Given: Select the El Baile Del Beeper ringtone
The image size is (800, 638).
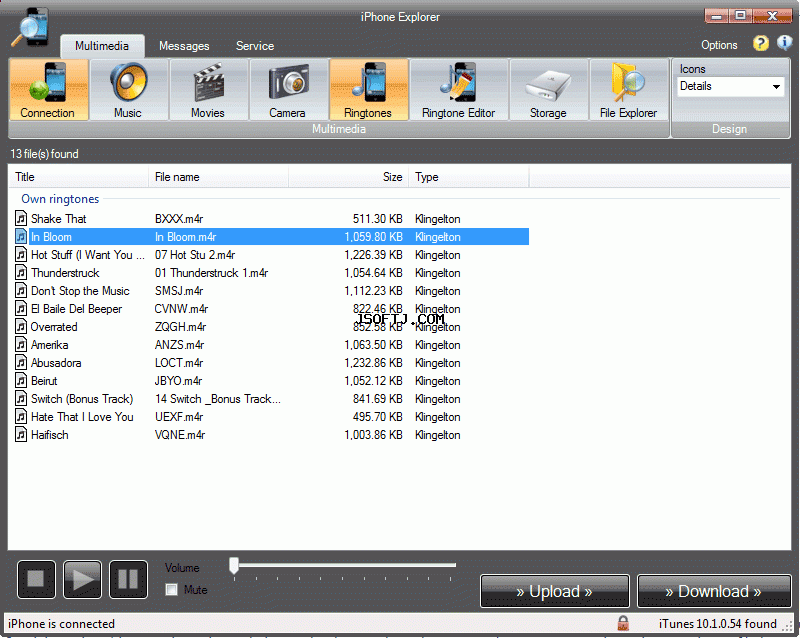Looking at the screenshot, I should point(77,309).
